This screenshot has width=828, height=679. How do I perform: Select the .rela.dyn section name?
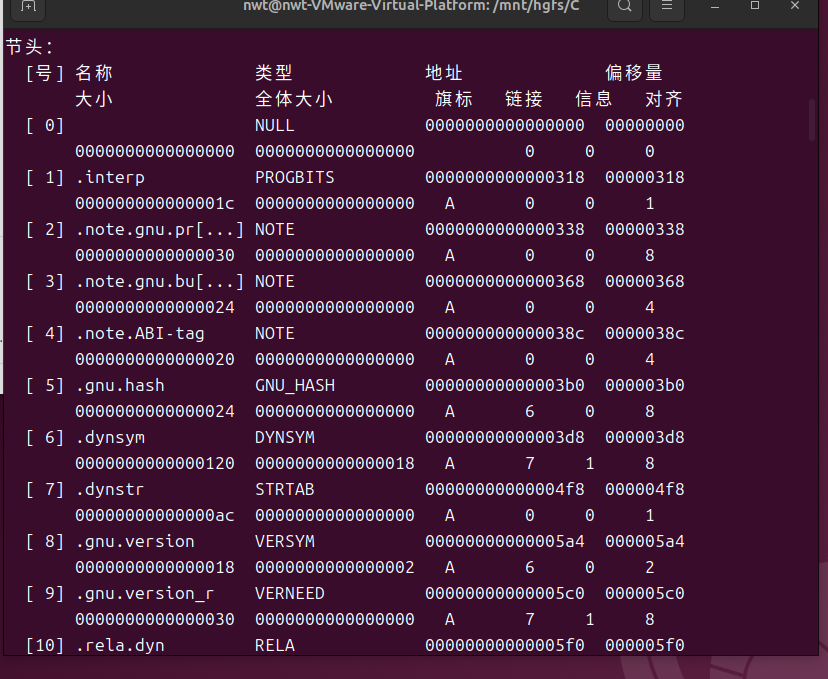(120, 646)
